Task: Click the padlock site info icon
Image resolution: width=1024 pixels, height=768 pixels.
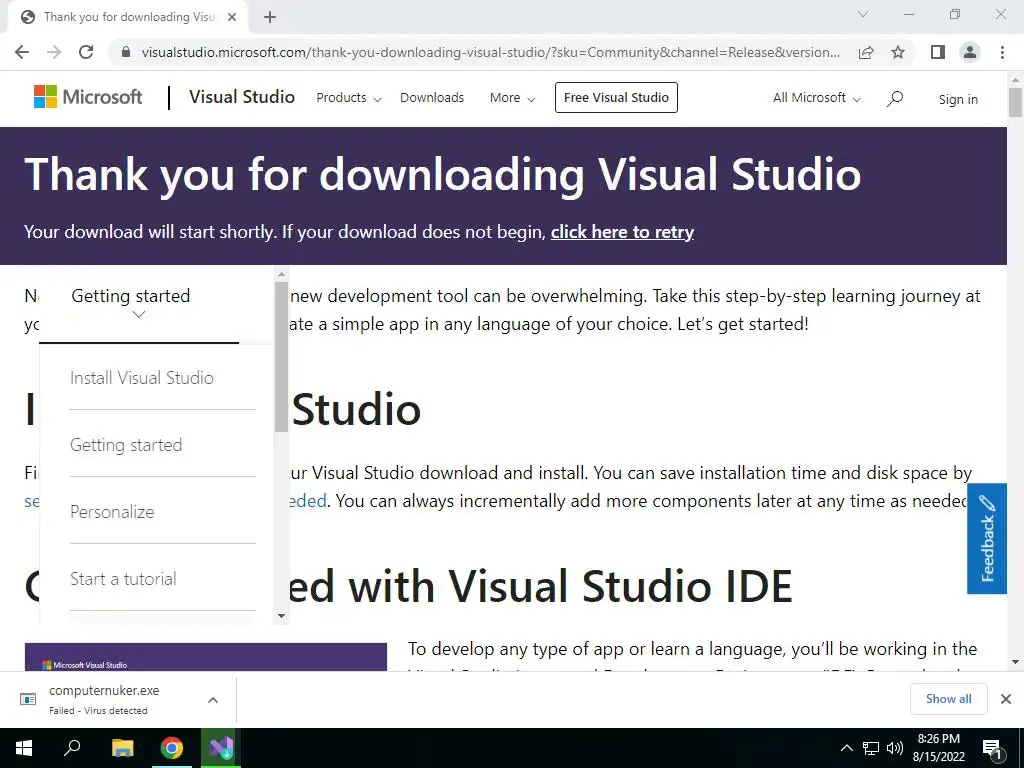Action: (x=126, y=52)
